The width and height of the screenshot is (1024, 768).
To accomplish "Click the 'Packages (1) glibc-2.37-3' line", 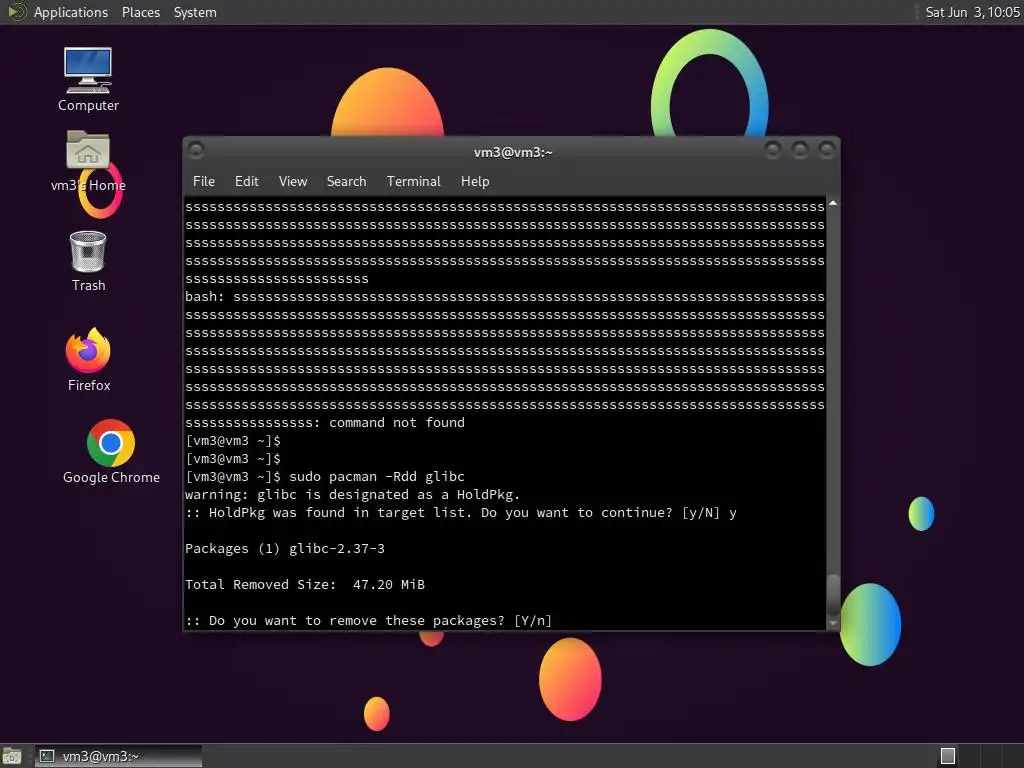I will [x=285, y=549].
